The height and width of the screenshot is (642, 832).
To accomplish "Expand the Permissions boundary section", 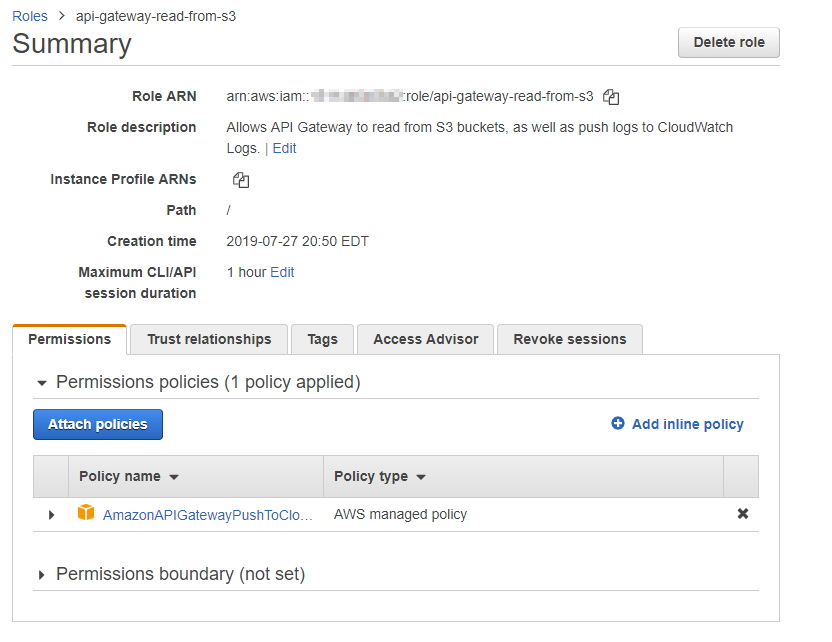I will 41,574.
